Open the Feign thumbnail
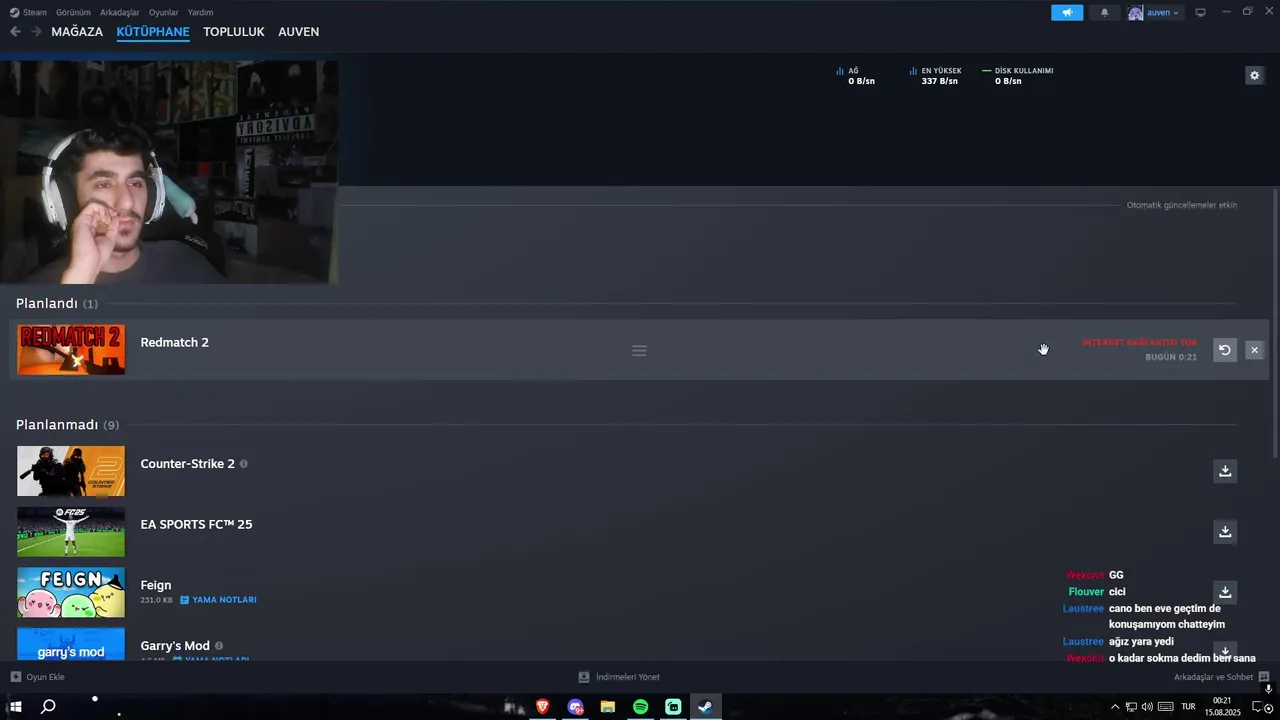 (71, 592)
